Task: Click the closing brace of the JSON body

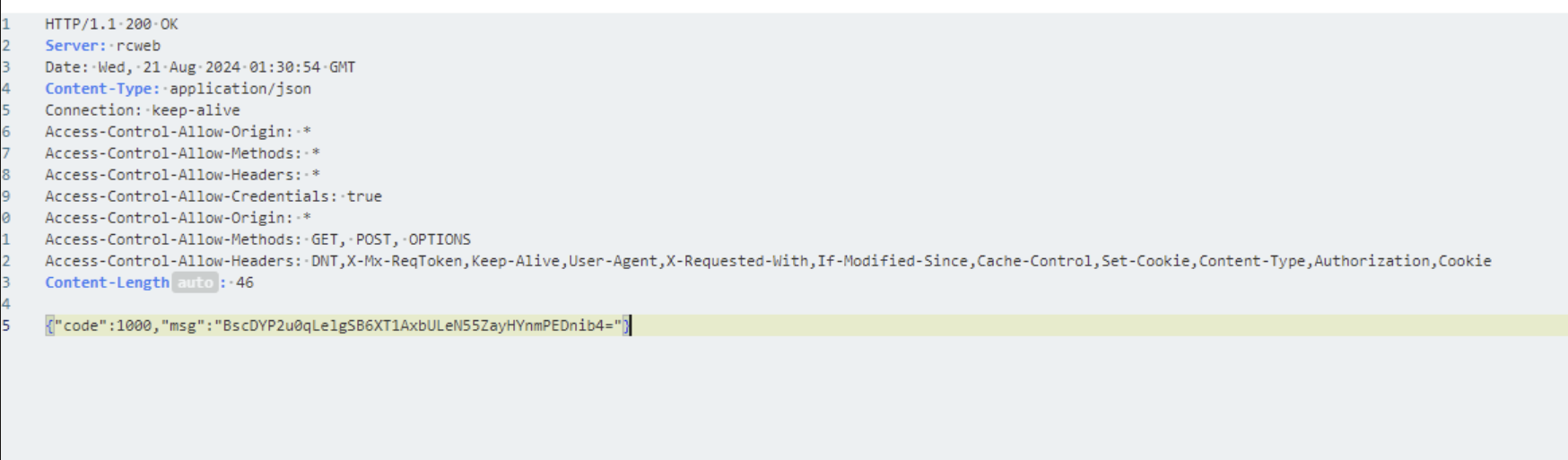Action: click(x=626, y=325)
